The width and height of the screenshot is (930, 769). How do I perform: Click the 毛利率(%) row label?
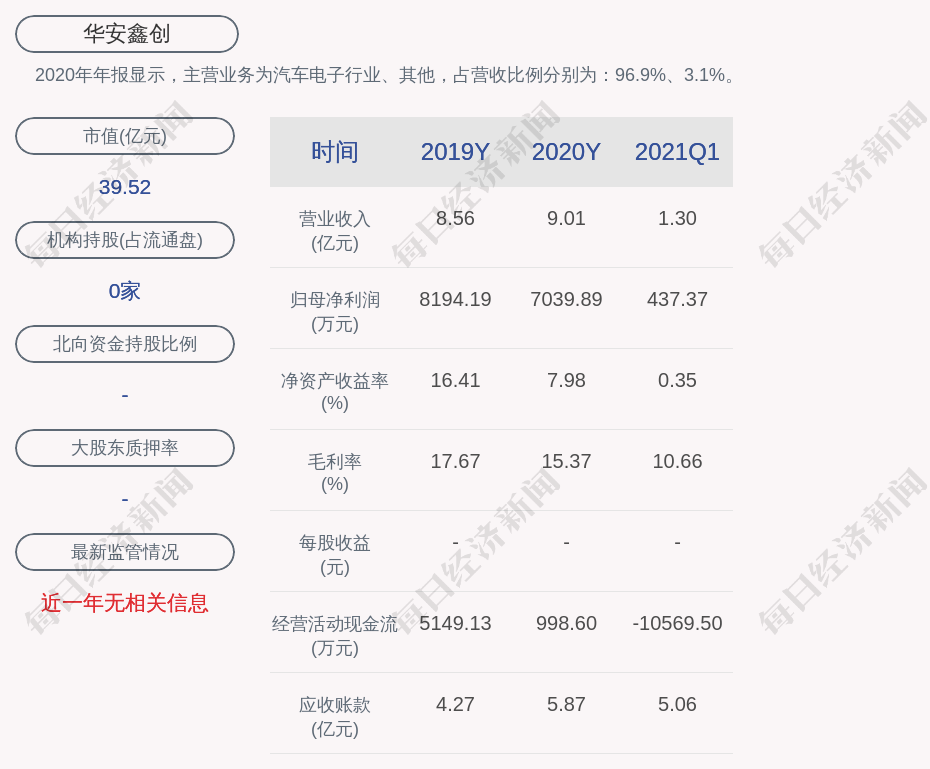335,473
